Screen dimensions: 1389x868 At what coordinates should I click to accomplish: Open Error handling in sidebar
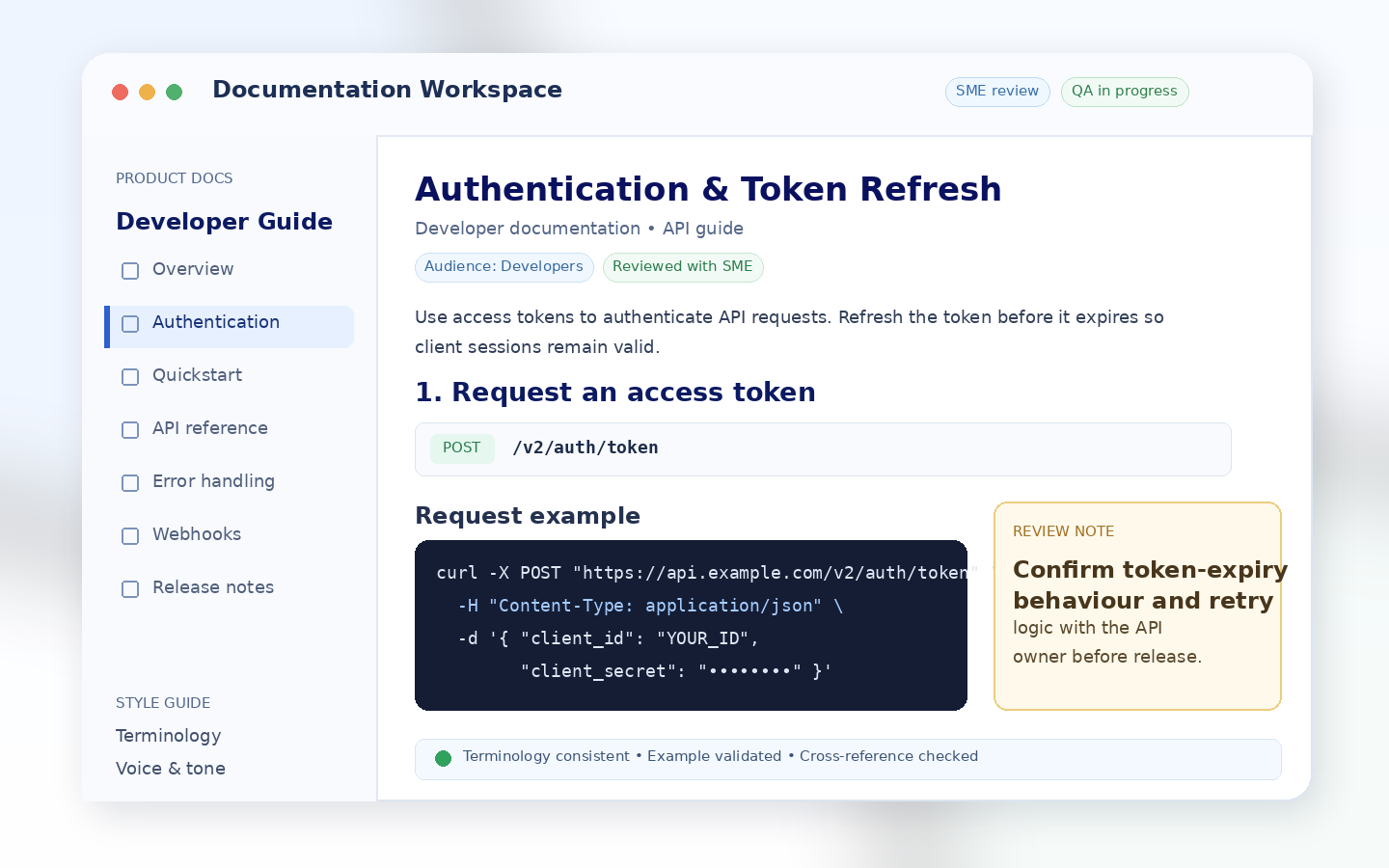click(213, 481)
